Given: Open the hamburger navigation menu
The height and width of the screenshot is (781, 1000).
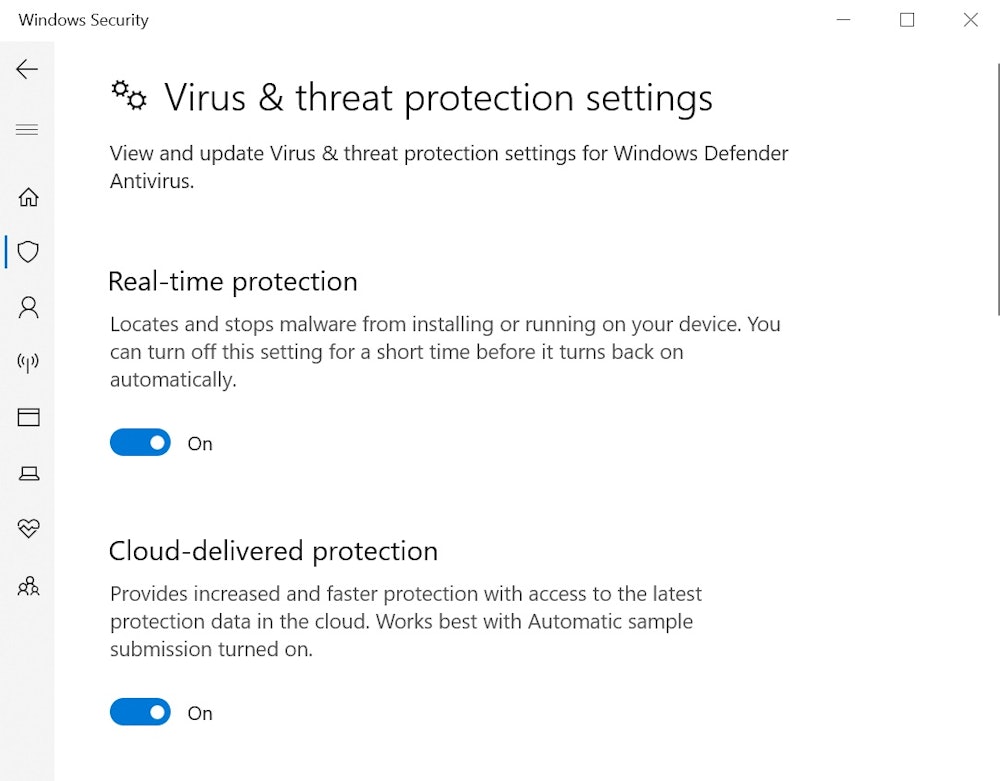Looking at the screenshot, I should point(27,129).
